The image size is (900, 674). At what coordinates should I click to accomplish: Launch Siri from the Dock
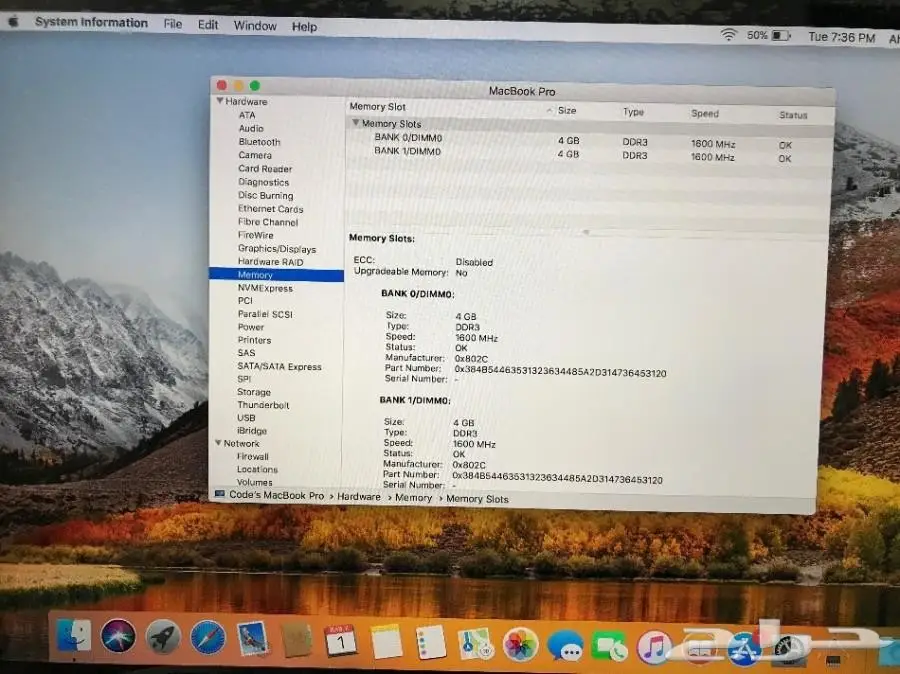point(118,636)
